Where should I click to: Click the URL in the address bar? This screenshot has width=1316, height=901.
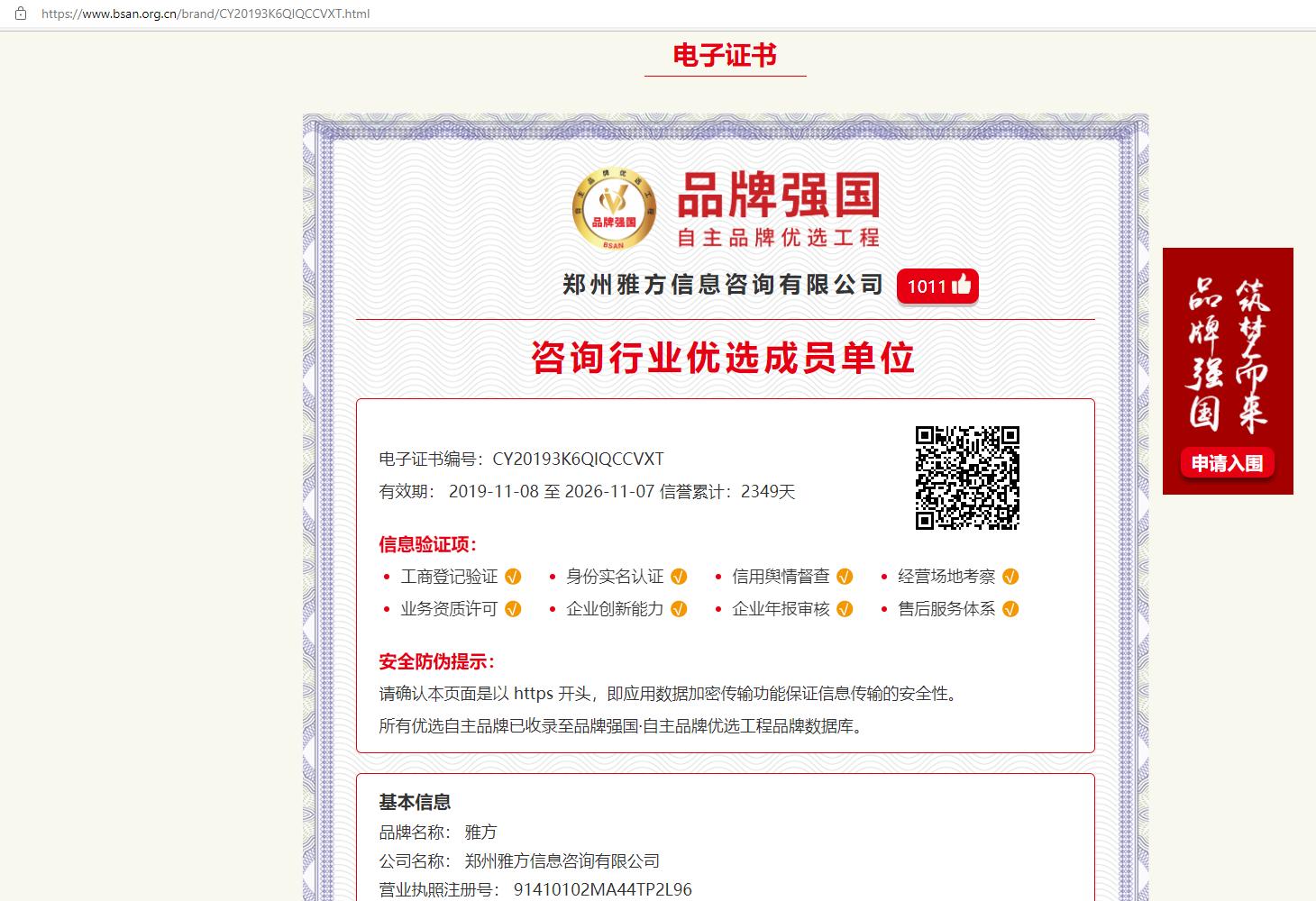point(206,14)
